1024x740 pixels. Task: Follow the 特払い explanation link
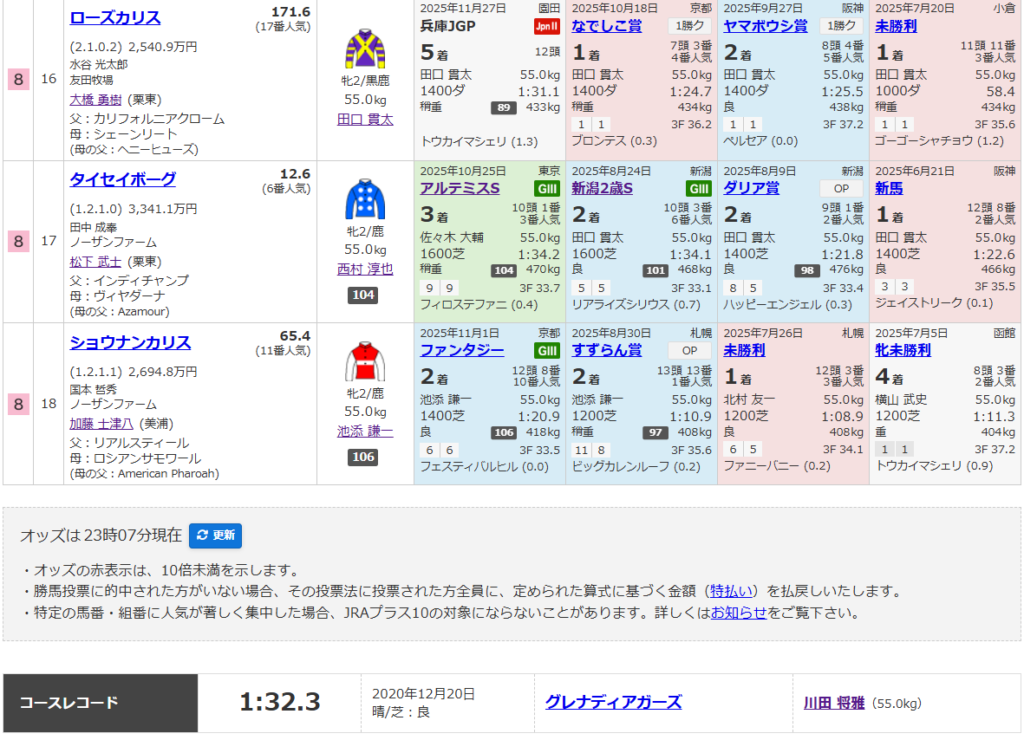(x=733, y=591)
